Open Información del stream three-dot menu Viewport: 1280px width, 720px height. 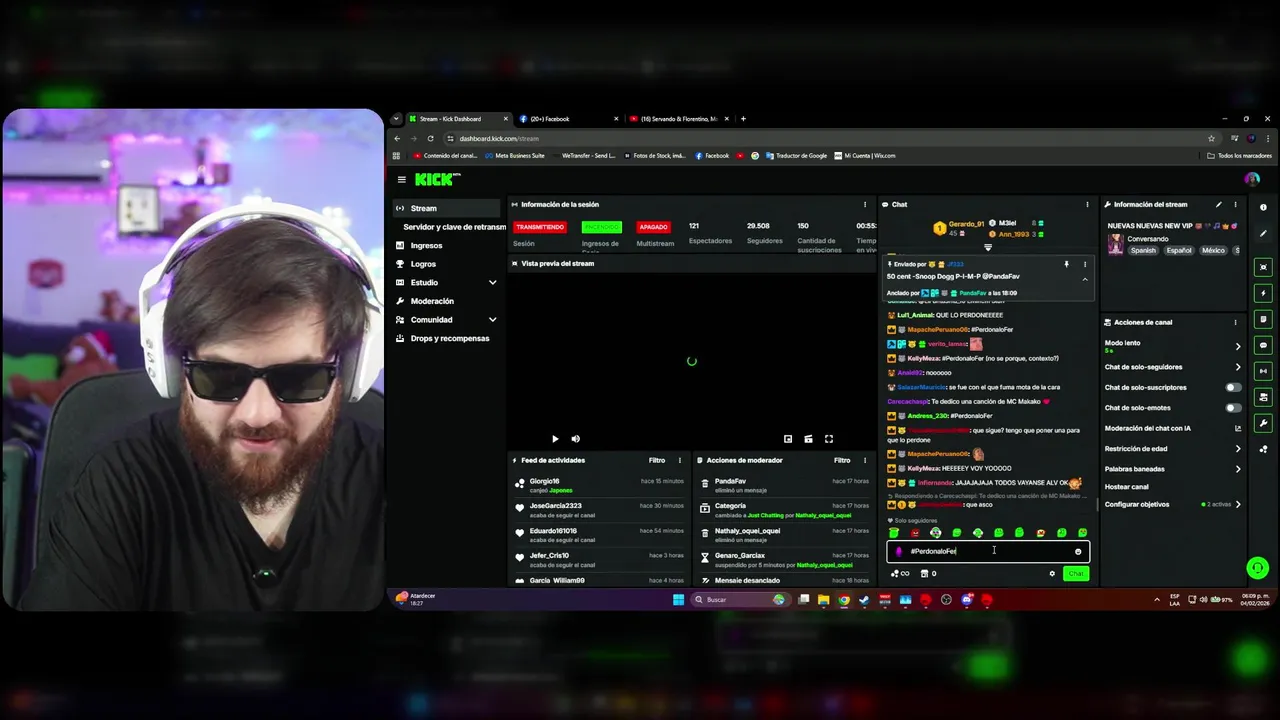1235,205
